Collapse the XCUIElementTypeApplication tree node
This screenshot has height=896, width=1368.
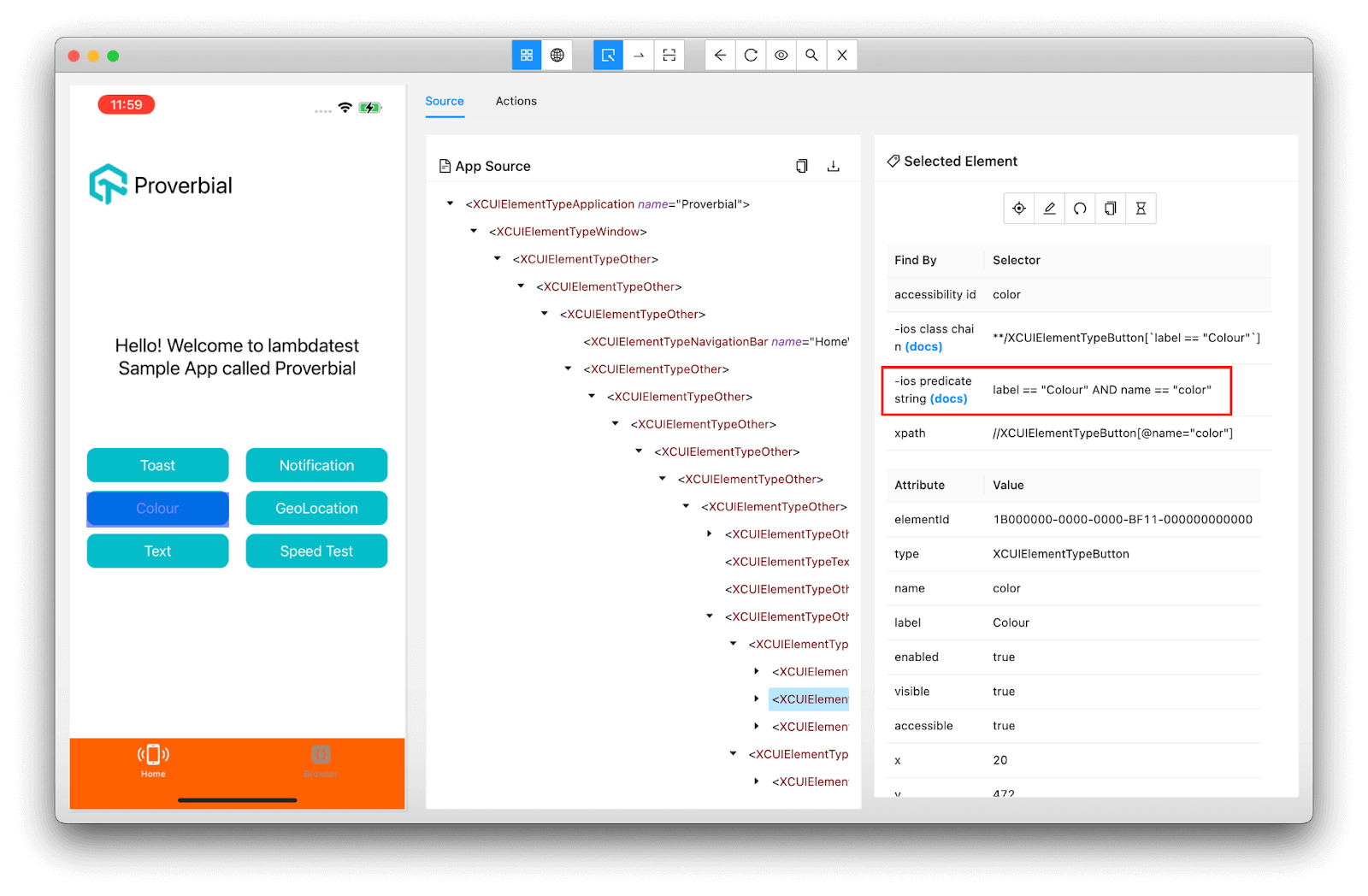pyautogui.click(x=451, y=203)
